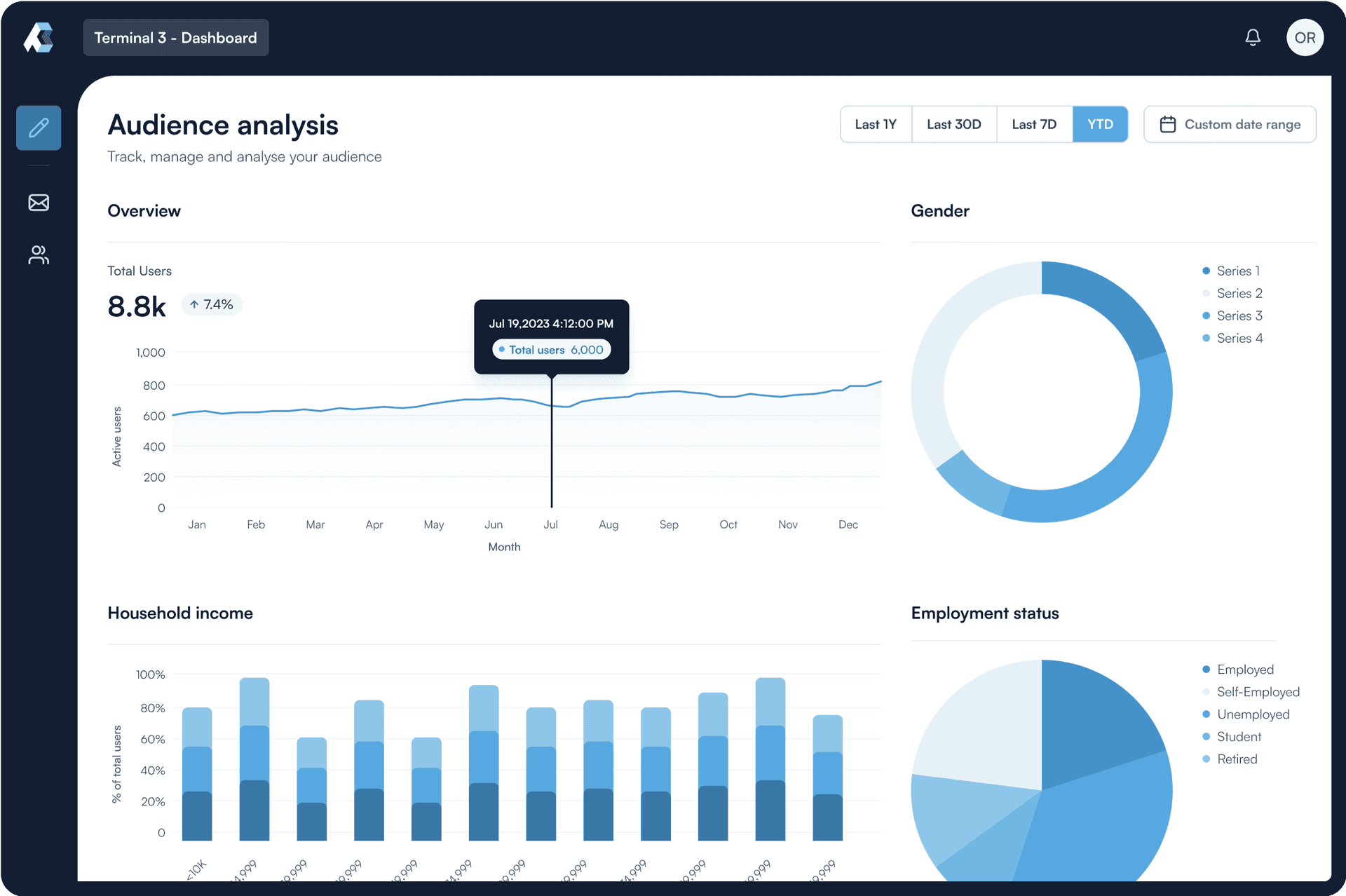Click the YTD range button
Viewport: 1346px width, 896px height.
[1099, 124]
